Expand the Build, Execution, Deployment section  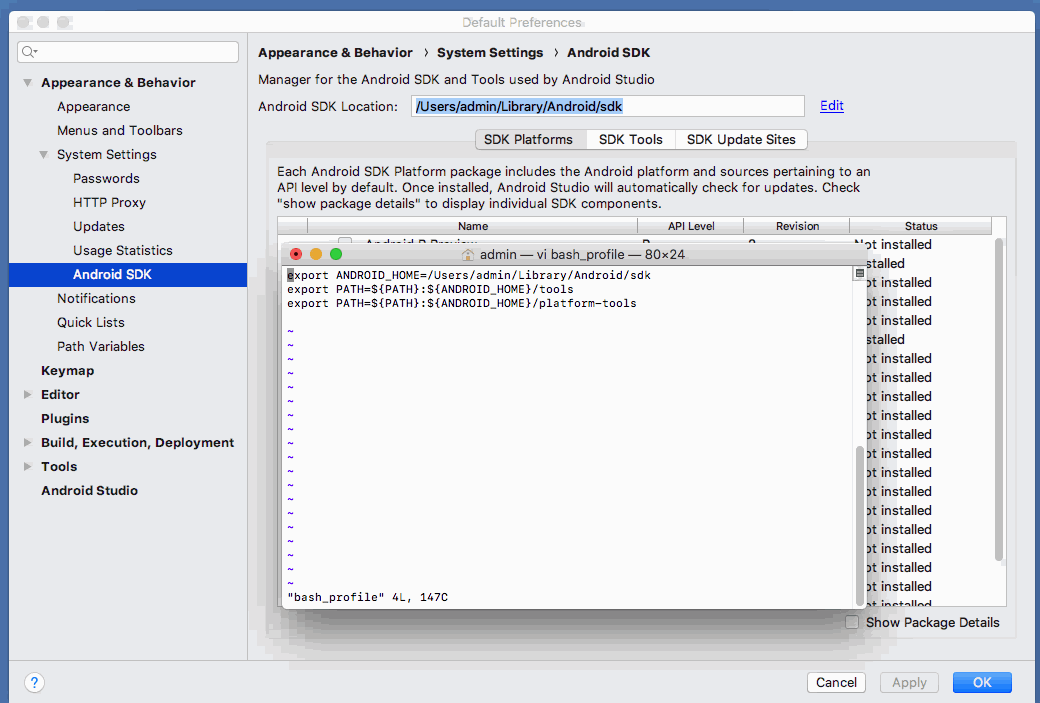[28, 442]
